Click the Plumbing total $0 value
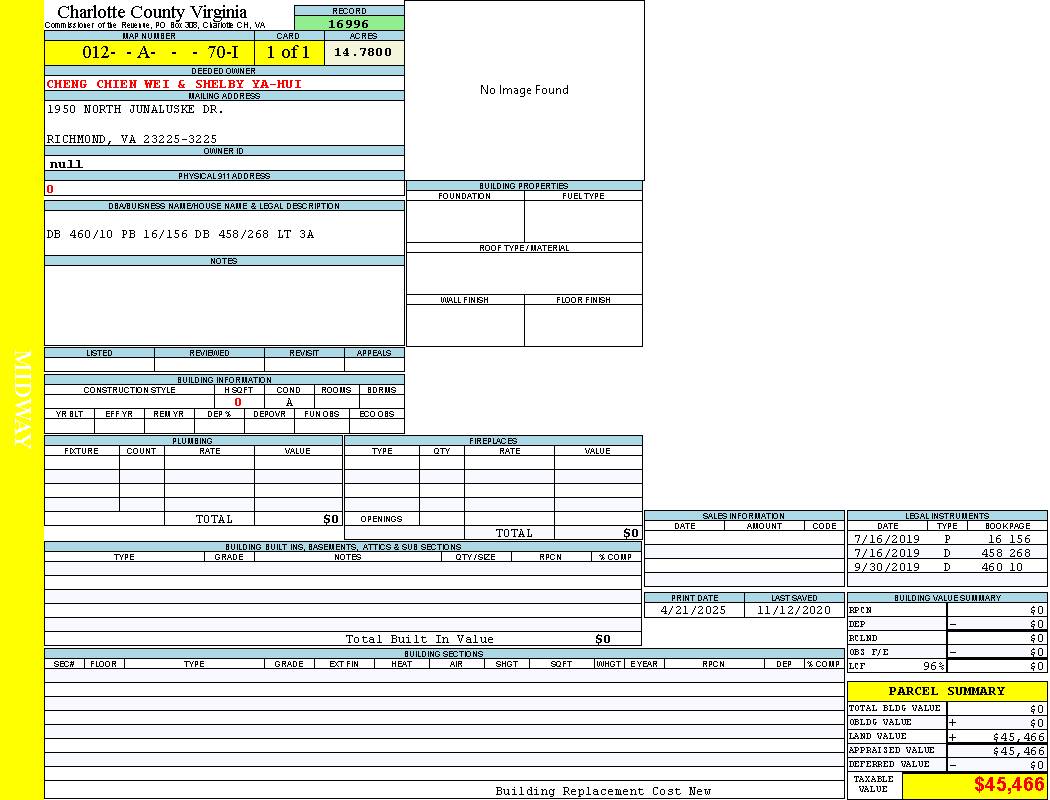Image resolution: width=1050 pixels, height=800 pixels. (x=331, y=519)
